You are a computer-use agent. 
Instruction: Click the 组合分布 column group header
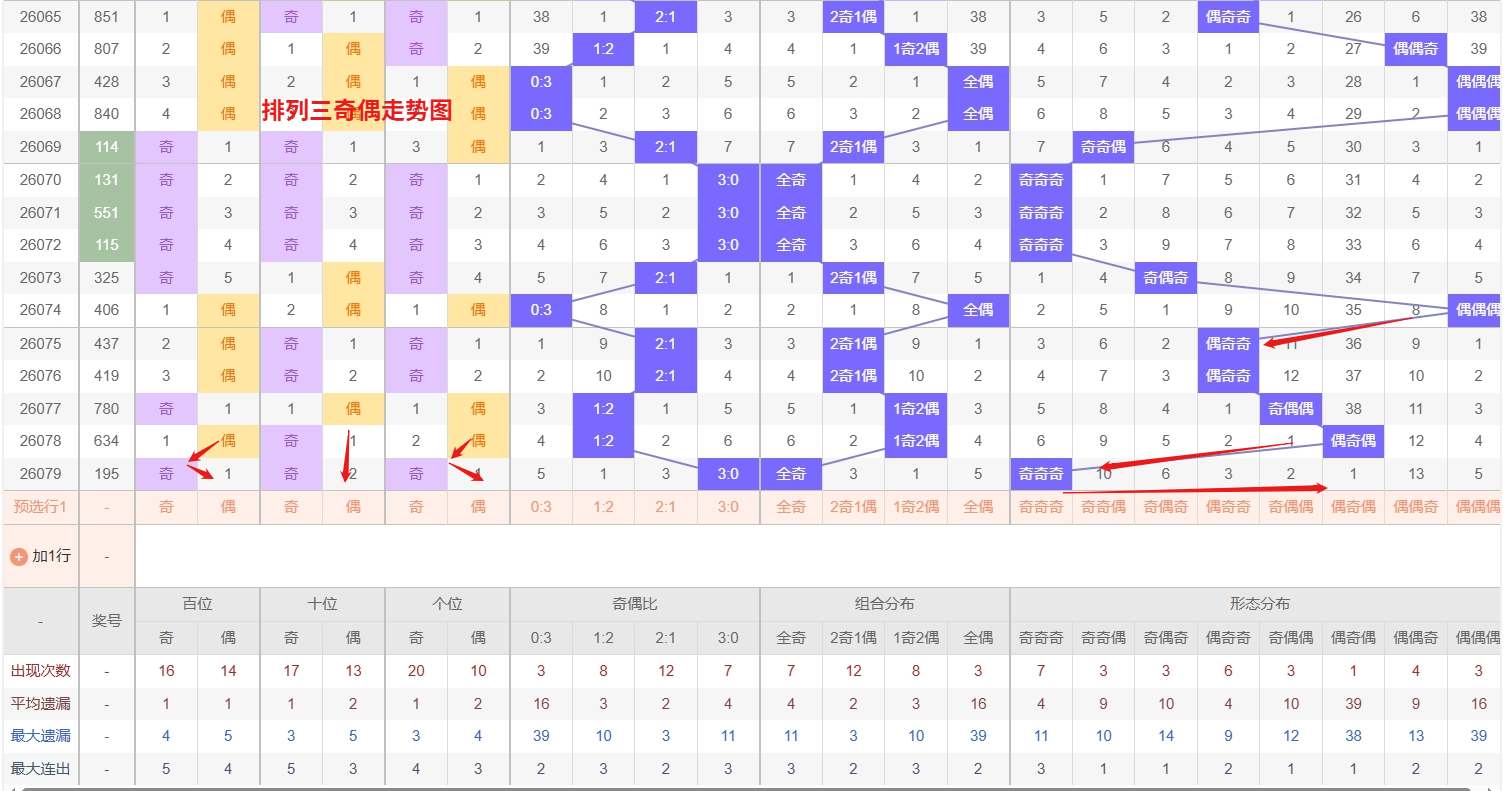pyautogui.click(x=885, y=604)
